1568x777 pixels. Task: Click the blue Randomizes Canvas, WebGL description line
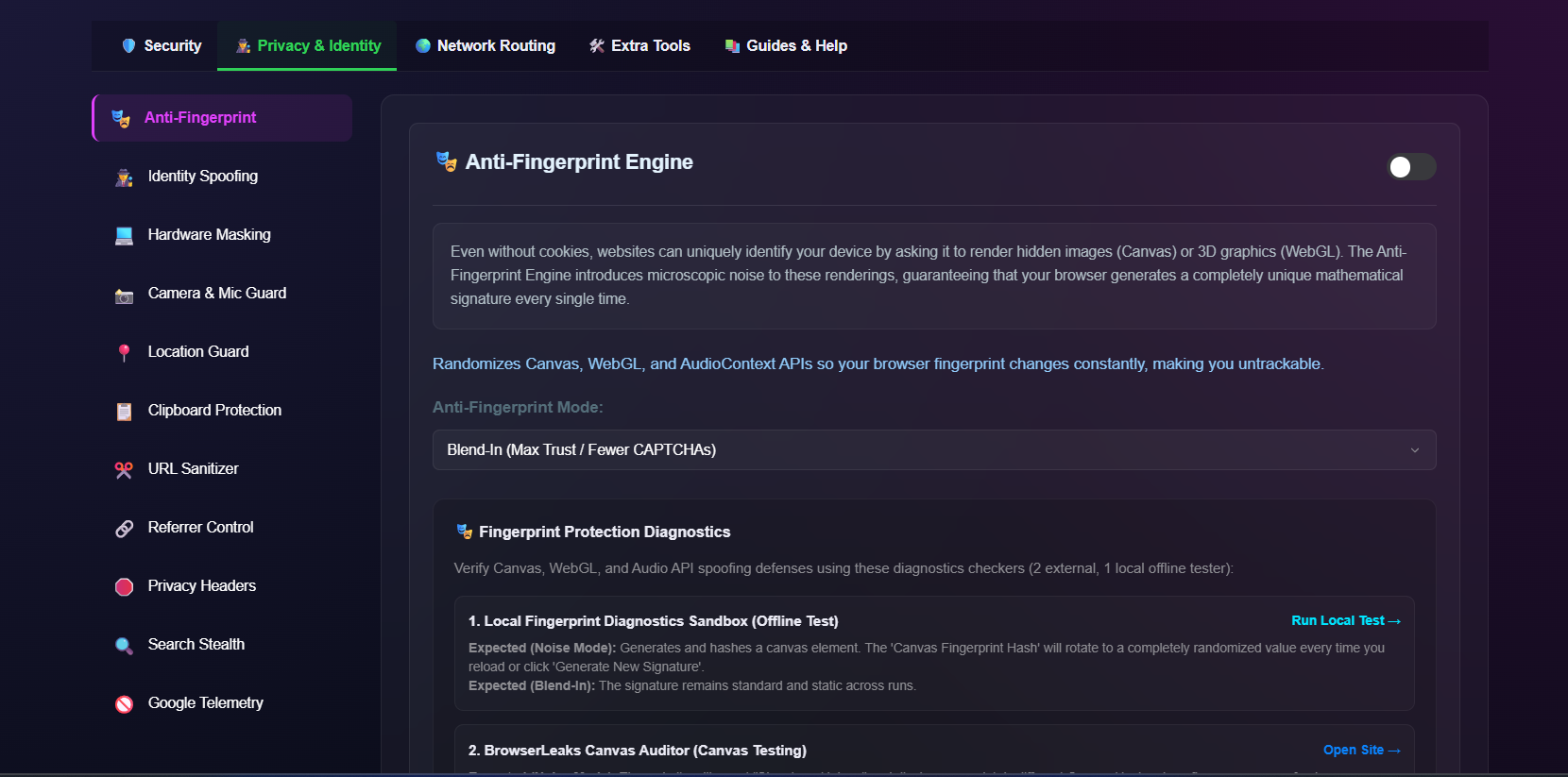878,363
